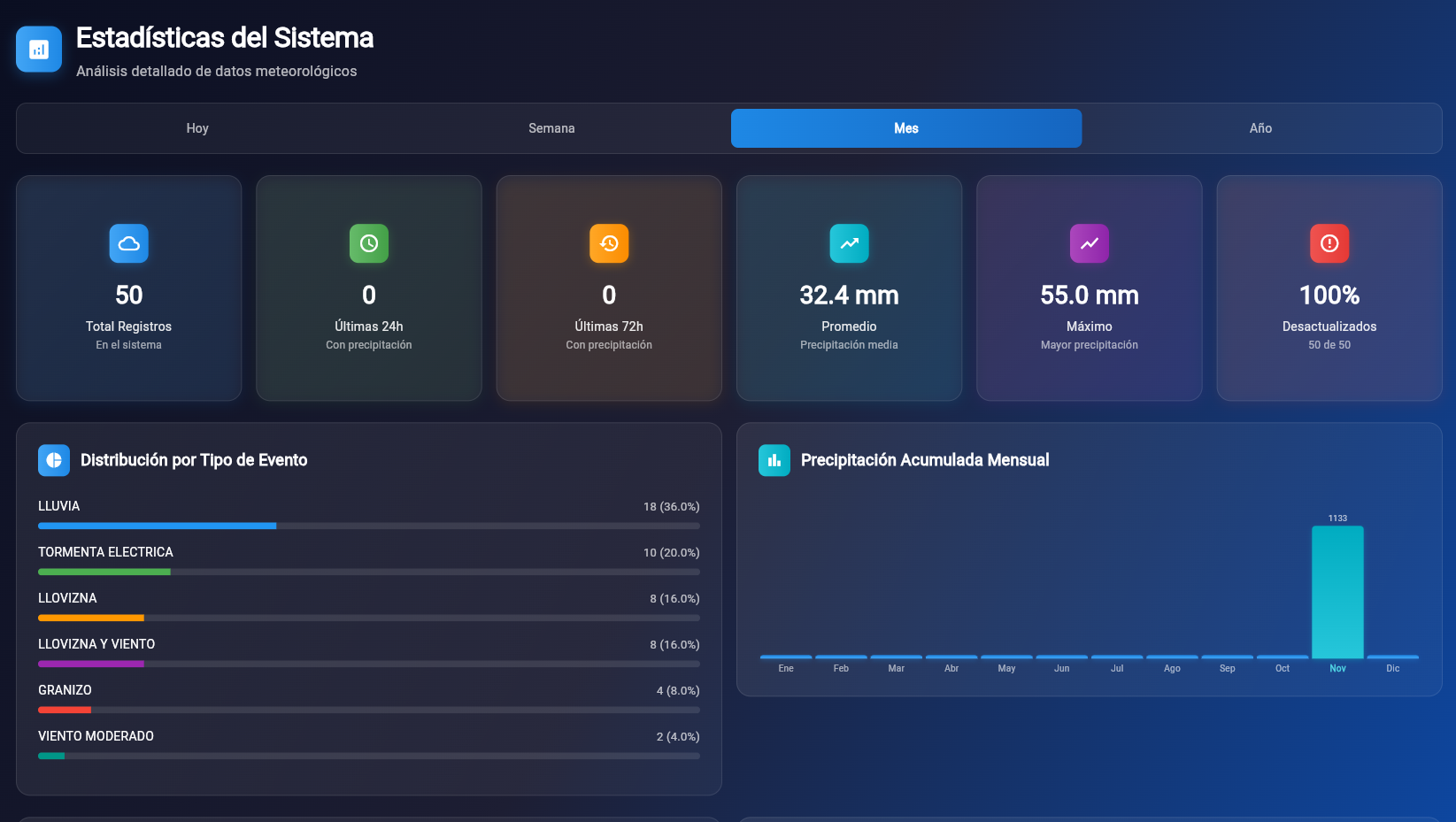Image resolution: width=1456 pixels, height=822 pixels.
Task: Switch to the Hoy tab
Action: click(x=197, y=128)
